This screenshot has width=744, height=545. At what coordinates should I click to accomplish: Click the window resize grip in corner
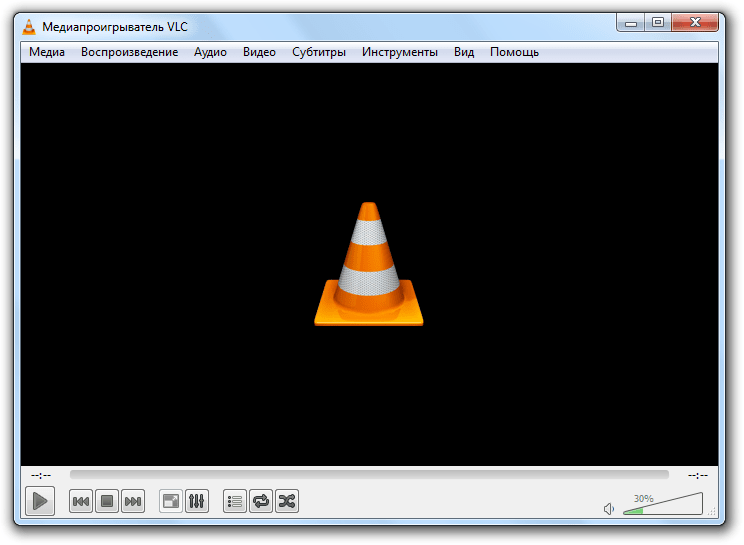[x=712, y=511]
